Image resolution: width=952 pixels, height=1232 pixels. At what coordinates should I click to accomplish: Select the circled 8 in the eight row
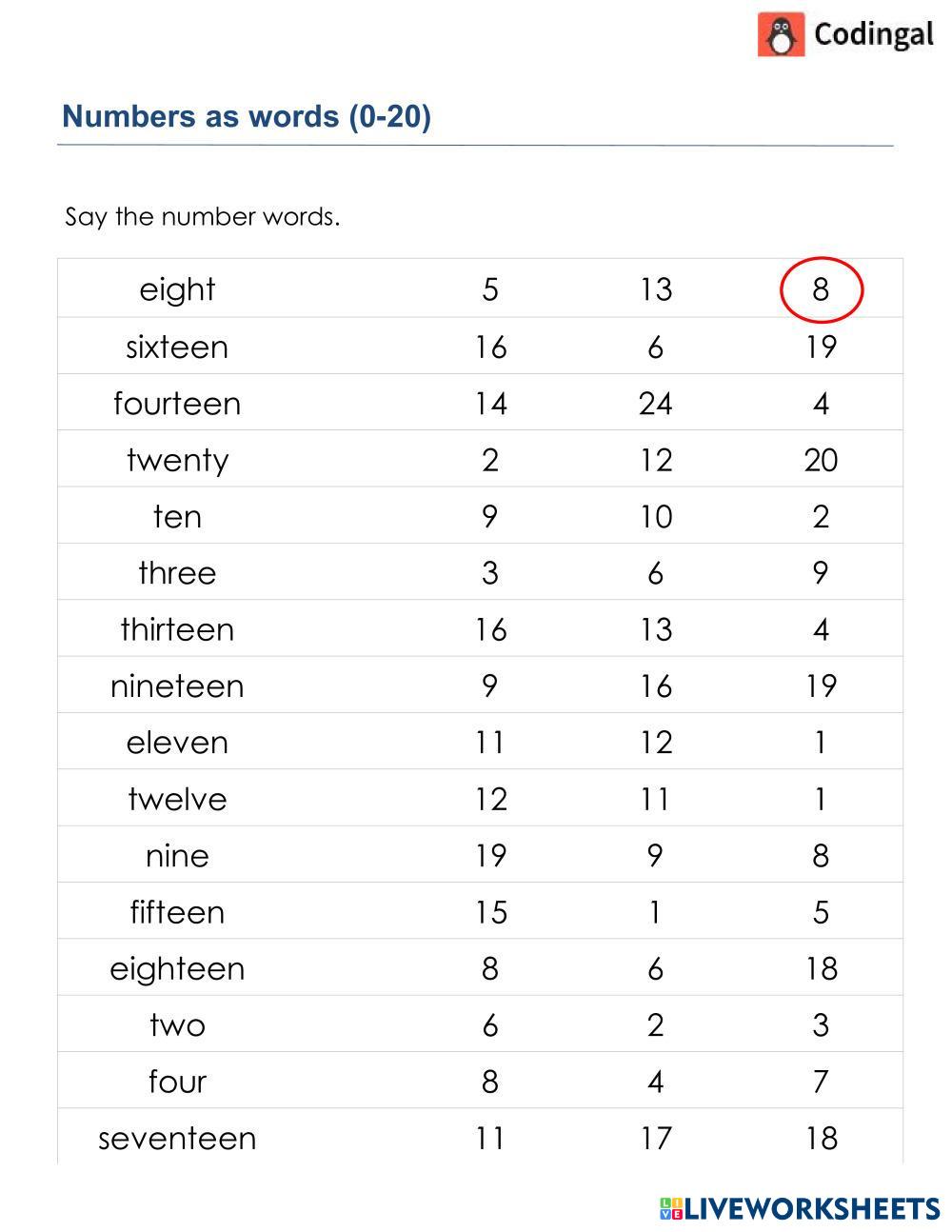click(821, 289)
